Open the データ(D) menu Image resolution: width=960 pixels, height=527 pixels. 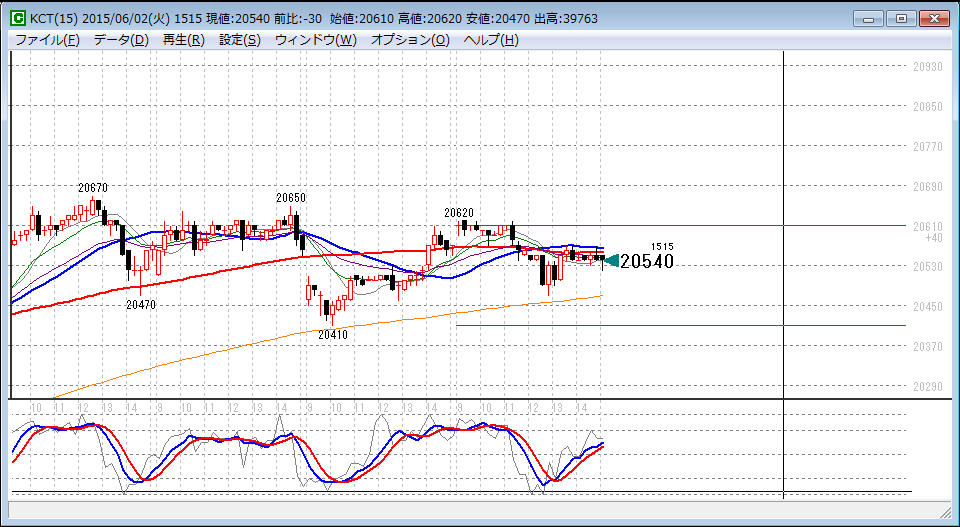(121, 40)
